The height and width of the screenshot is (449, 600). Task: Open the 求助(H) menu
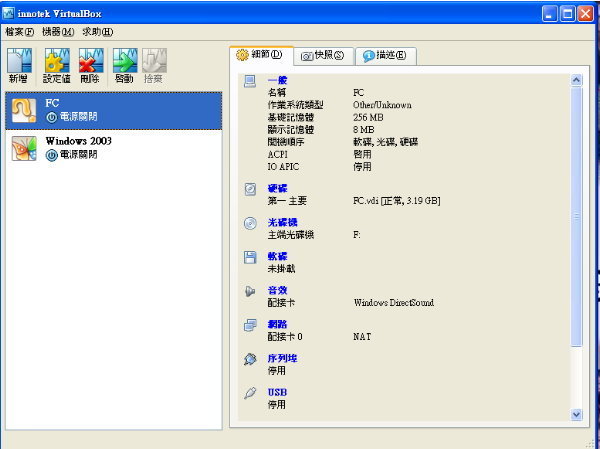(x=98, y=32)
